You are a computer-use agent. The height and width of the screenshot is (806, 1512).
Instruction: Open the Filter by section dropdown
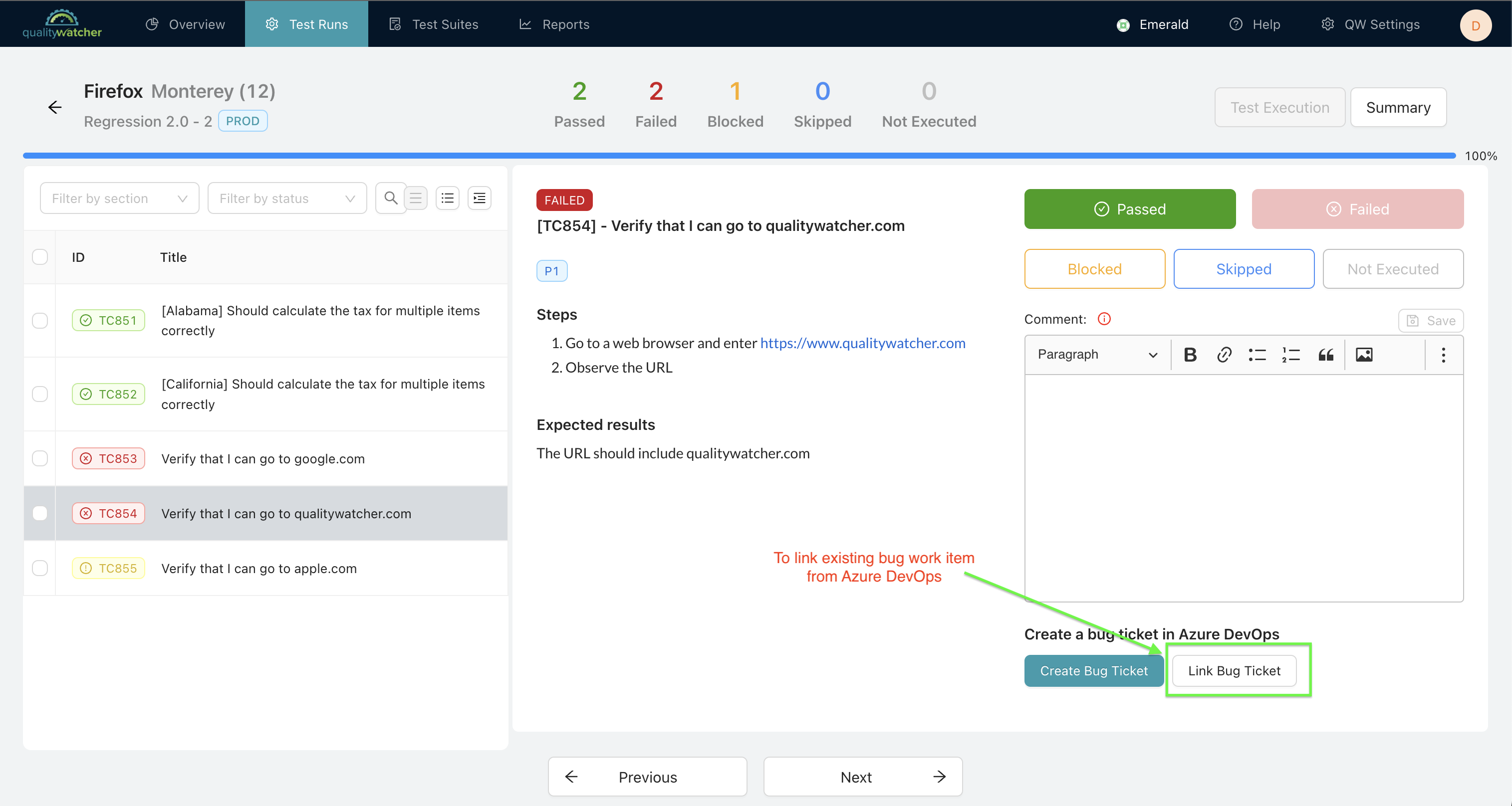tap(120, 199)
